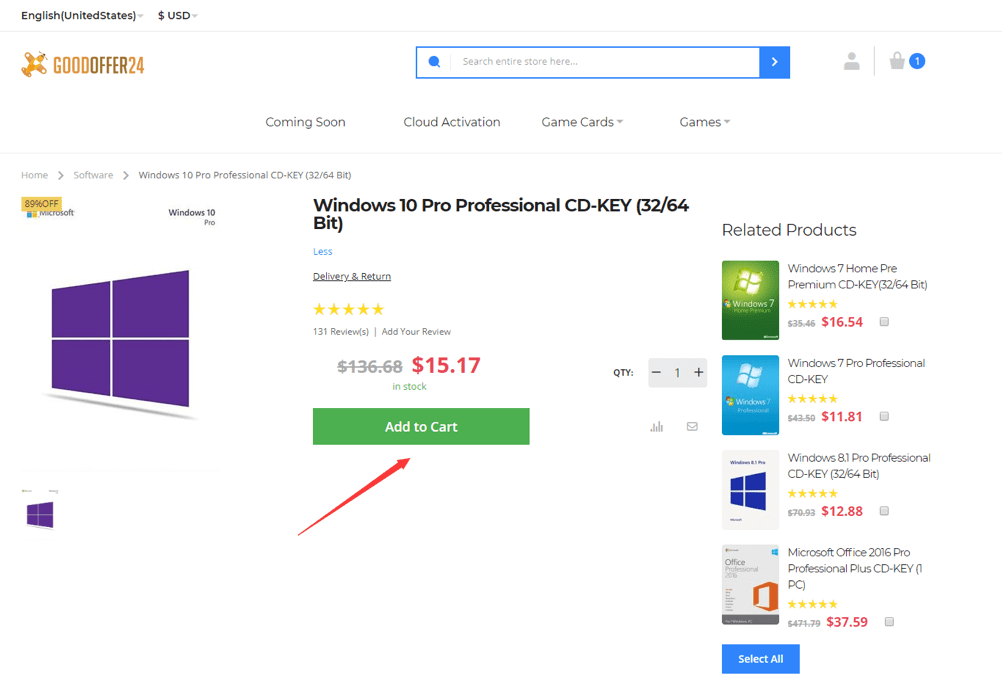Increase quantity with the plus button
Screen dimensions: 1002x675
coord(698,373)
